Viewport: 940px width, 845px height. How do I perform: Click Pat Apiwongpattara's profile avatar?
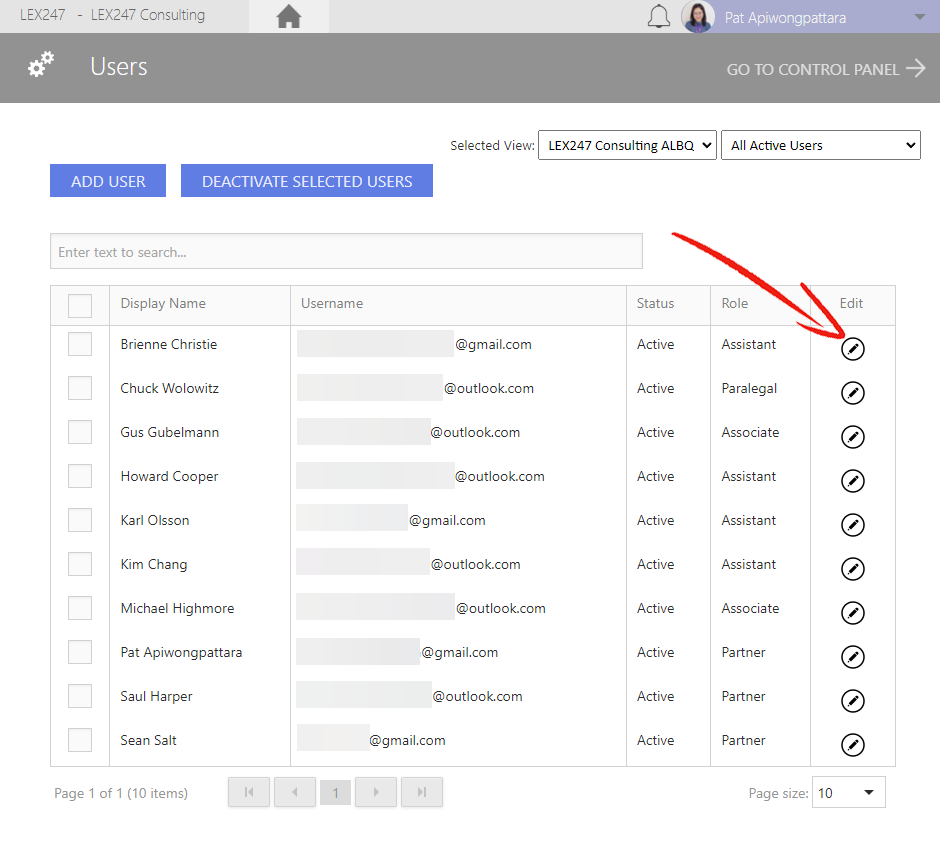[697, 16]
